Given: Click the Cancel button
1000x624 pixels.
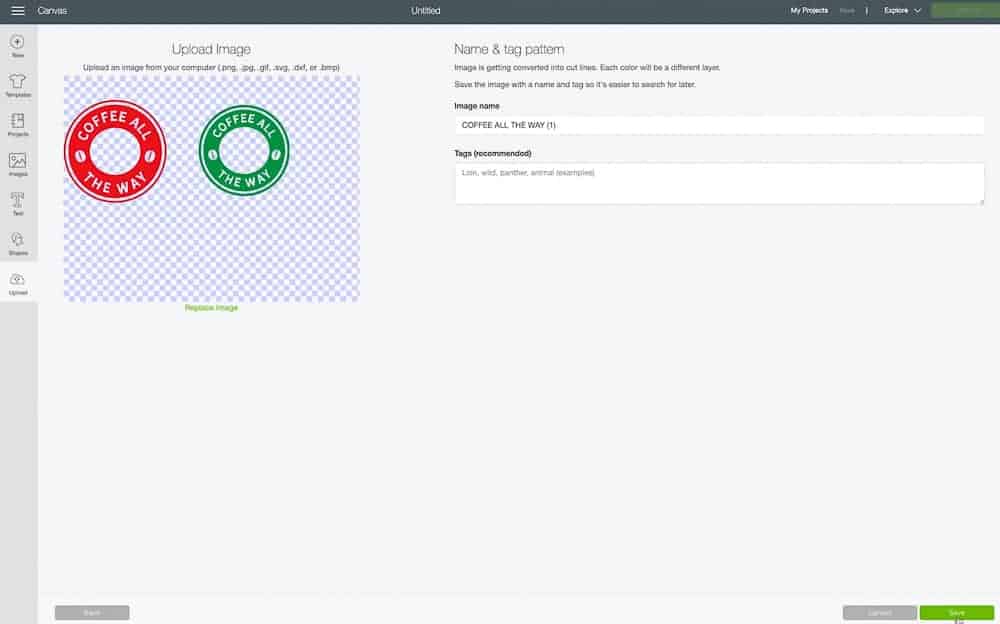Looking at the screenshot, I should [x=879, y=613].
